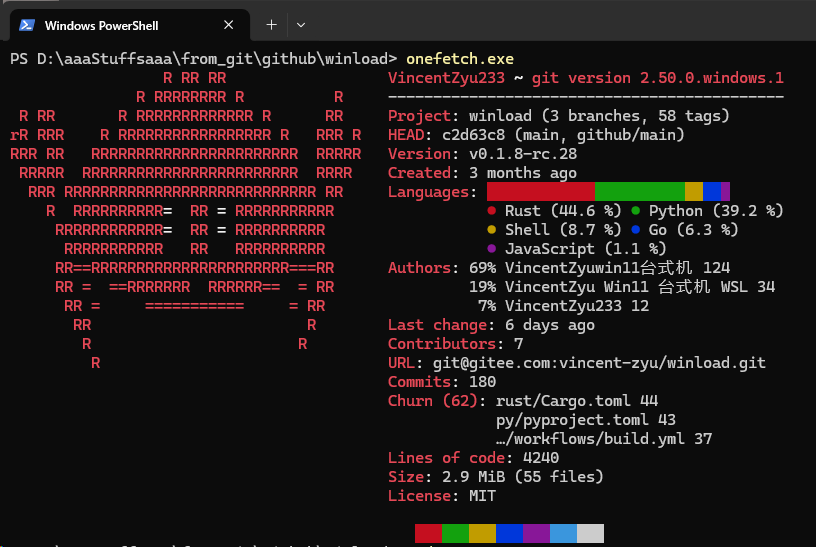
Task: Click the Created 3 months ago line
Action: (482, 173)
